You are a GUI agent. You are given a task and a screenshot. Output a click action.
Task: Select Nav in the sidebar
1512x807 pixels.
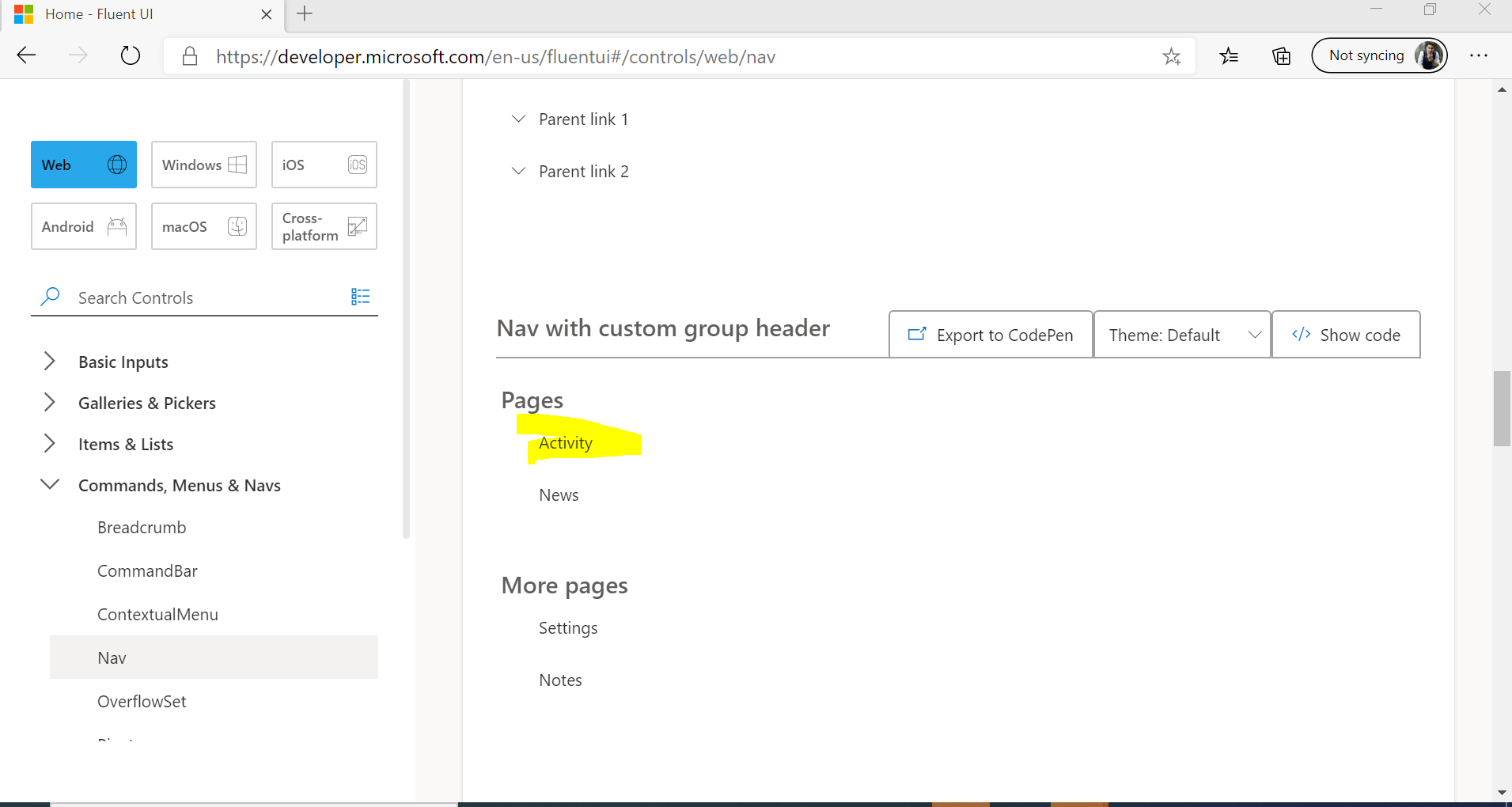tap(214, 657)
